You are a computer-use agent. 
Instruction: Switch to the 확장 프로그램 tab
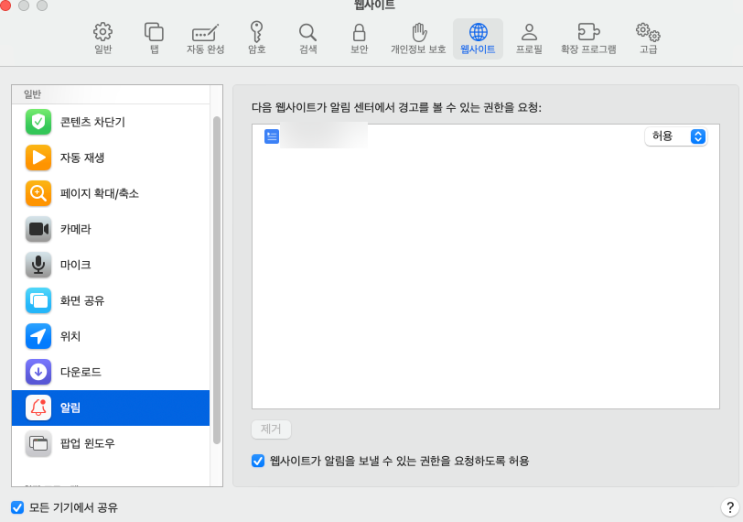coord(589,39)
